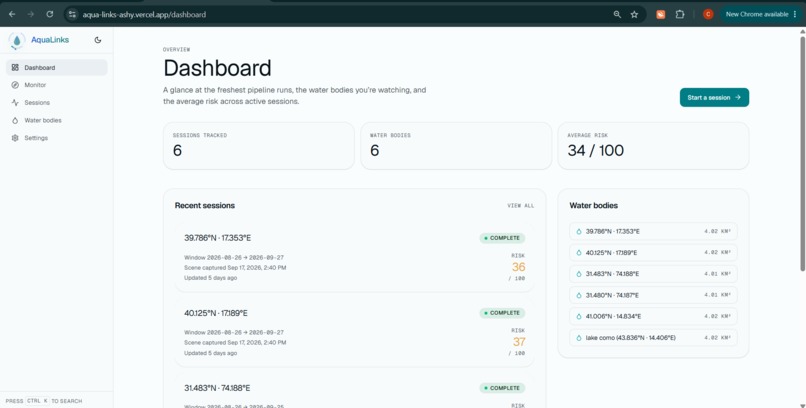806x408 pixels.
Task: Click droplet icon beside 31.483°N water body
Action: click(579, 274)
